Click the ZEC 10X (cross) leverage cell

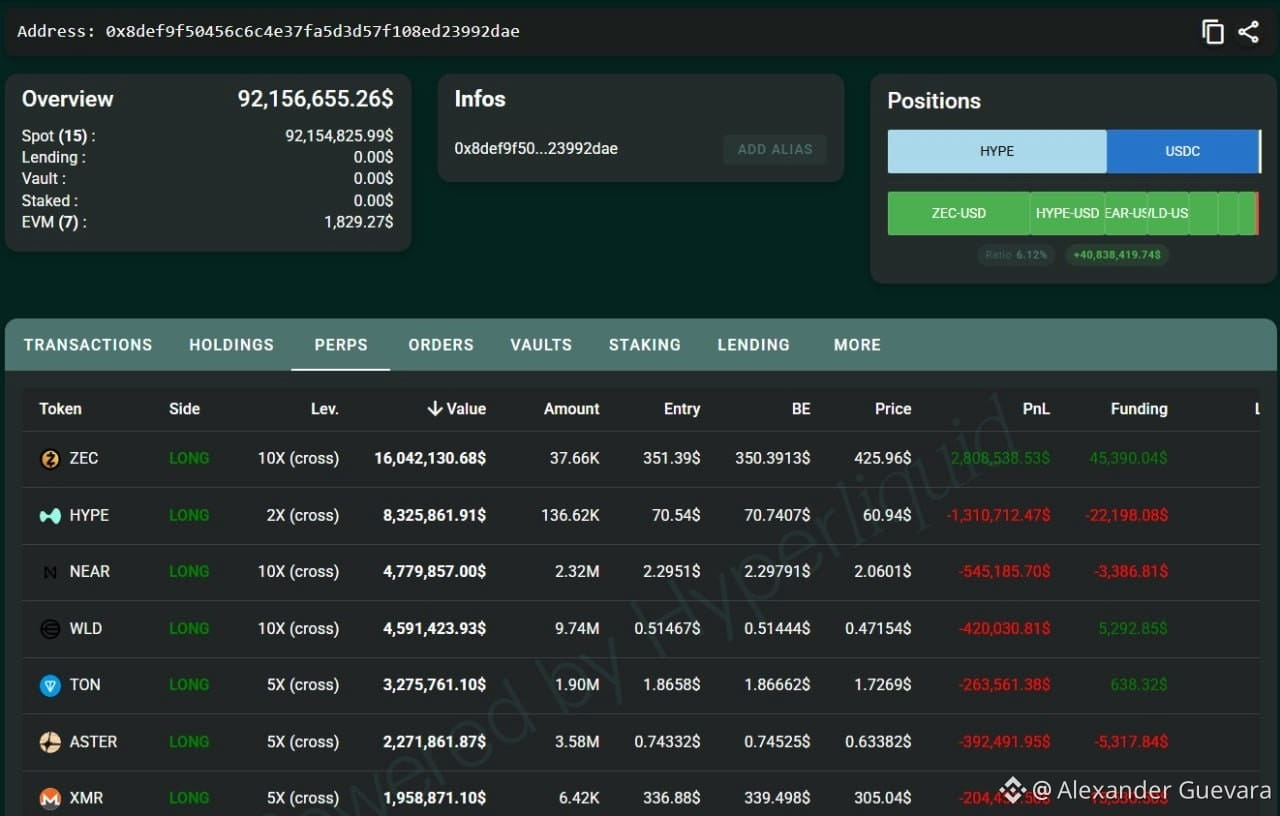298,458
